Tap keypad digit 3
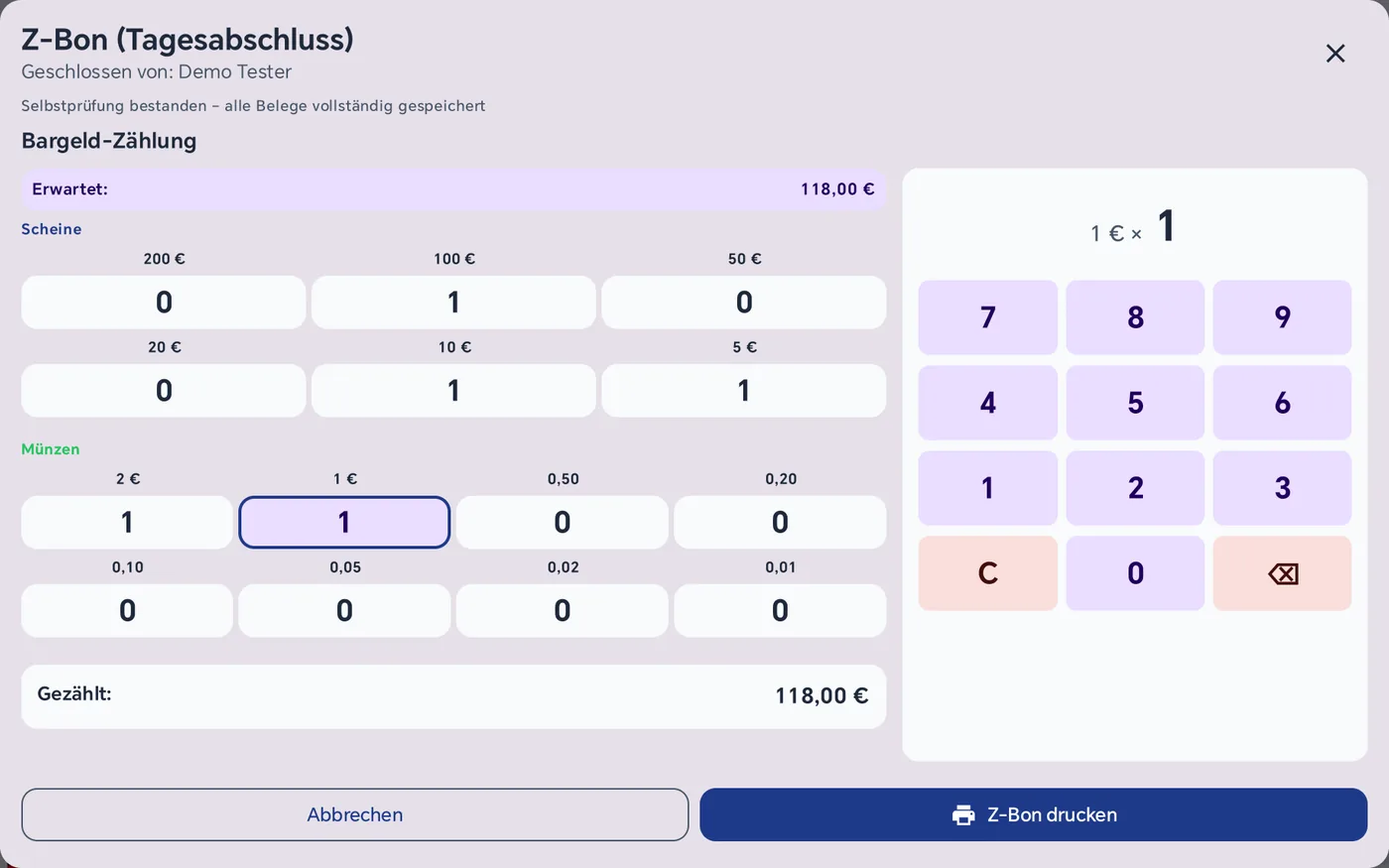1389x868 pixels. click(x=1282, y=488)
